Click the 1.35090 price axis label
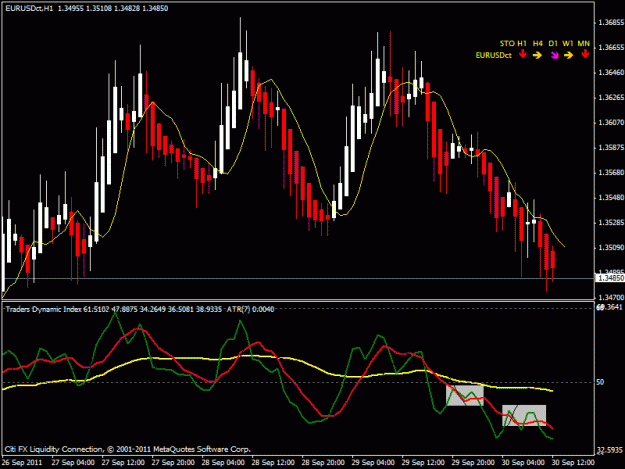The width and height of the screenshot is (625, 469). pyautogui.click(x=611, y=248)
